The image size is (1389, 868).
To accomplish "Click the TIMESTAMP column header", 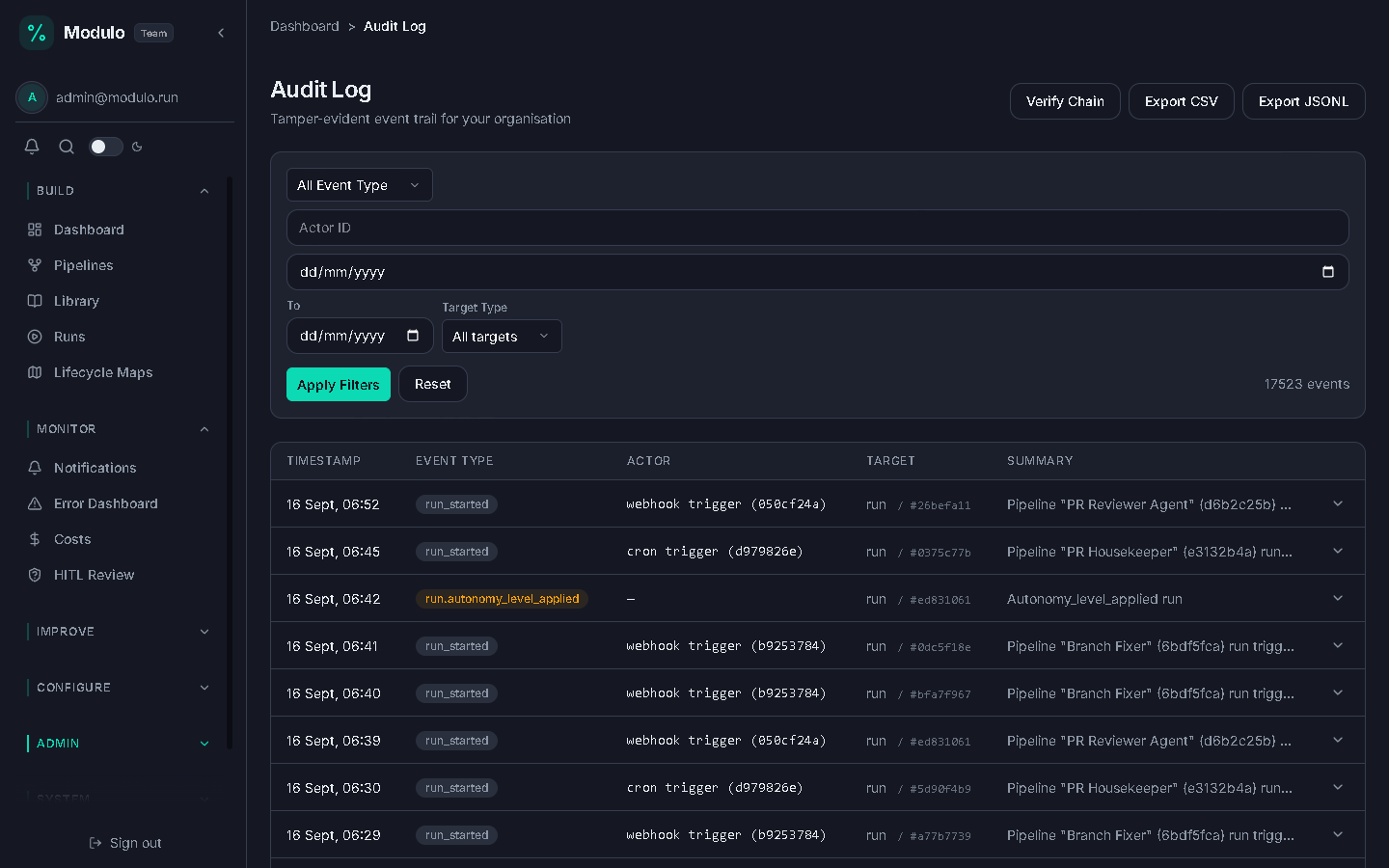I will pos(324,461).
